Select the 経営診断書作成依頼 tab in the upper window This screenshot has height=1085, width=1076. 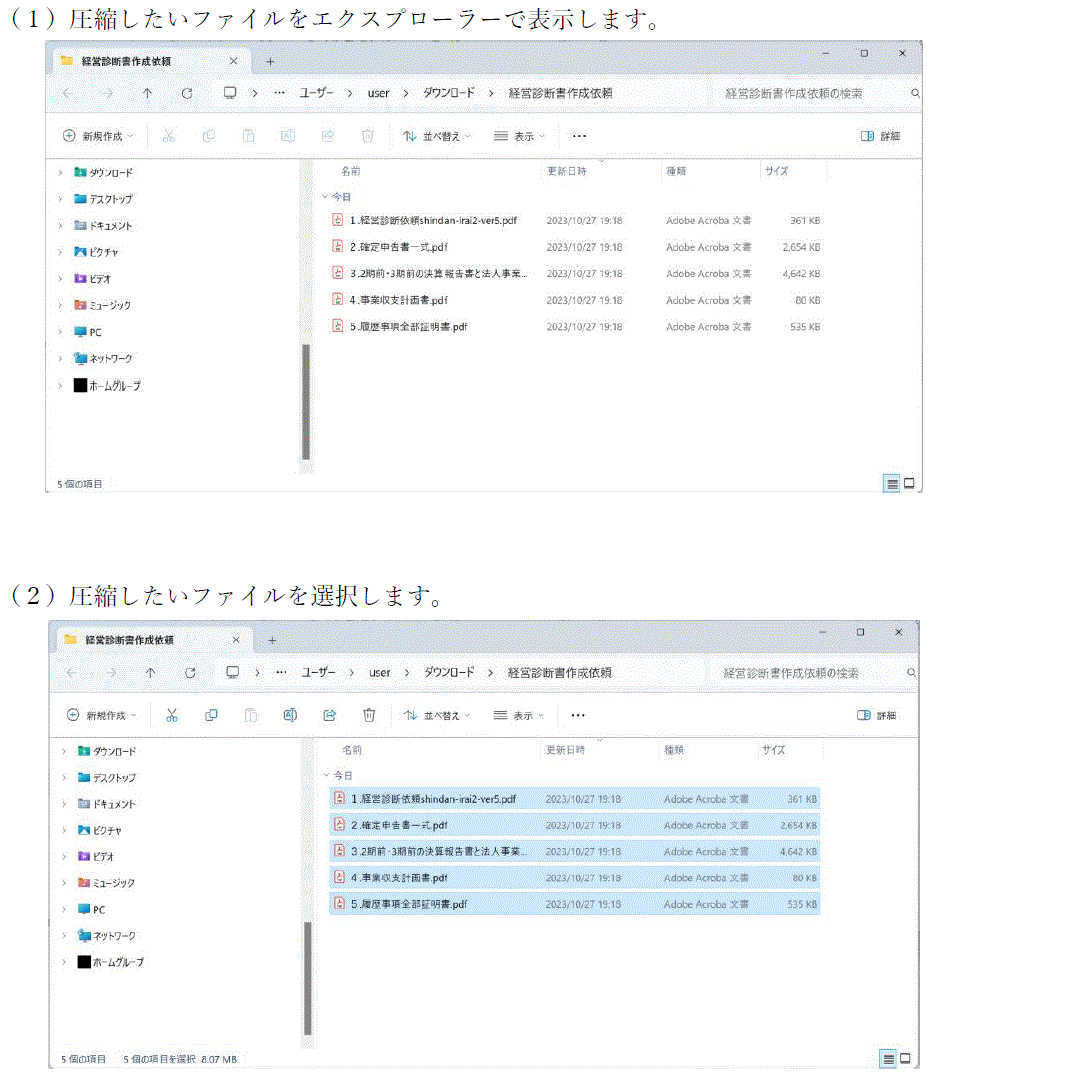pyautogui.click(x=138, y=61)
